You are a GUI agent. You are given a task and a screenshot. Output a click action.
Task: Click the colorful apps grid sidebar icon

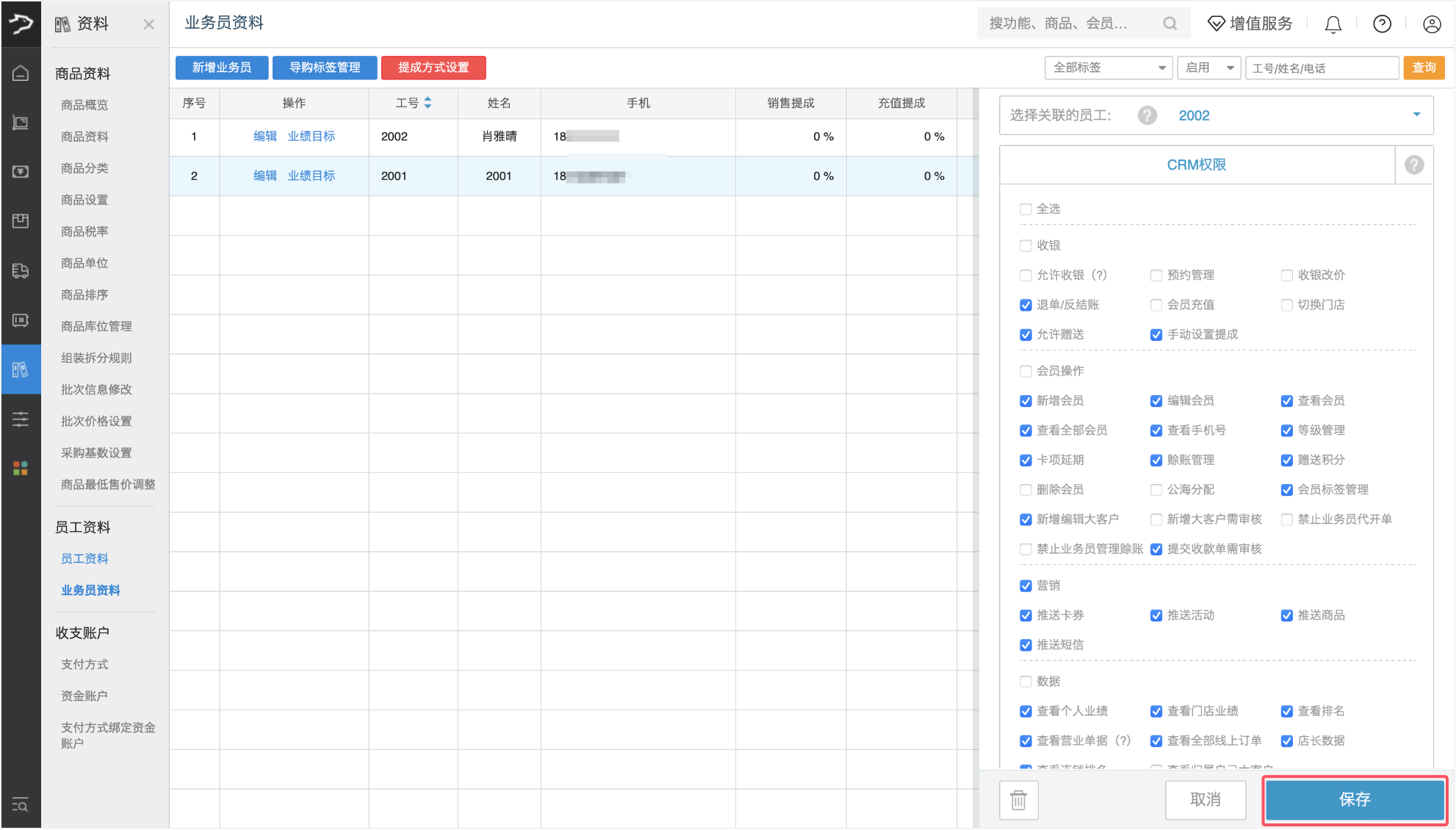pyautogui.click(x=21, y=468)
